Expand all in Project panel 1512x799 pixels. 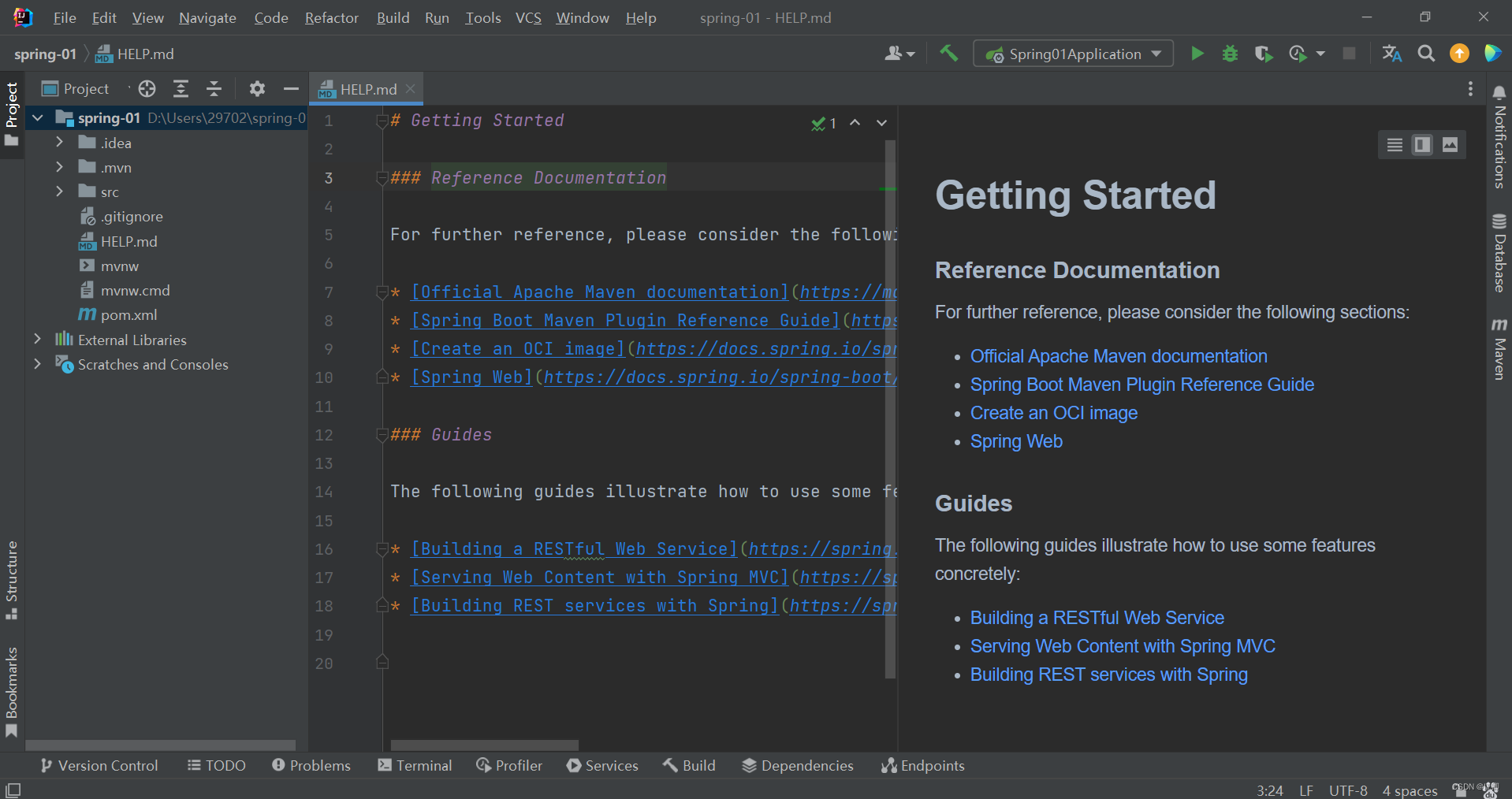(x=181, y=88)
